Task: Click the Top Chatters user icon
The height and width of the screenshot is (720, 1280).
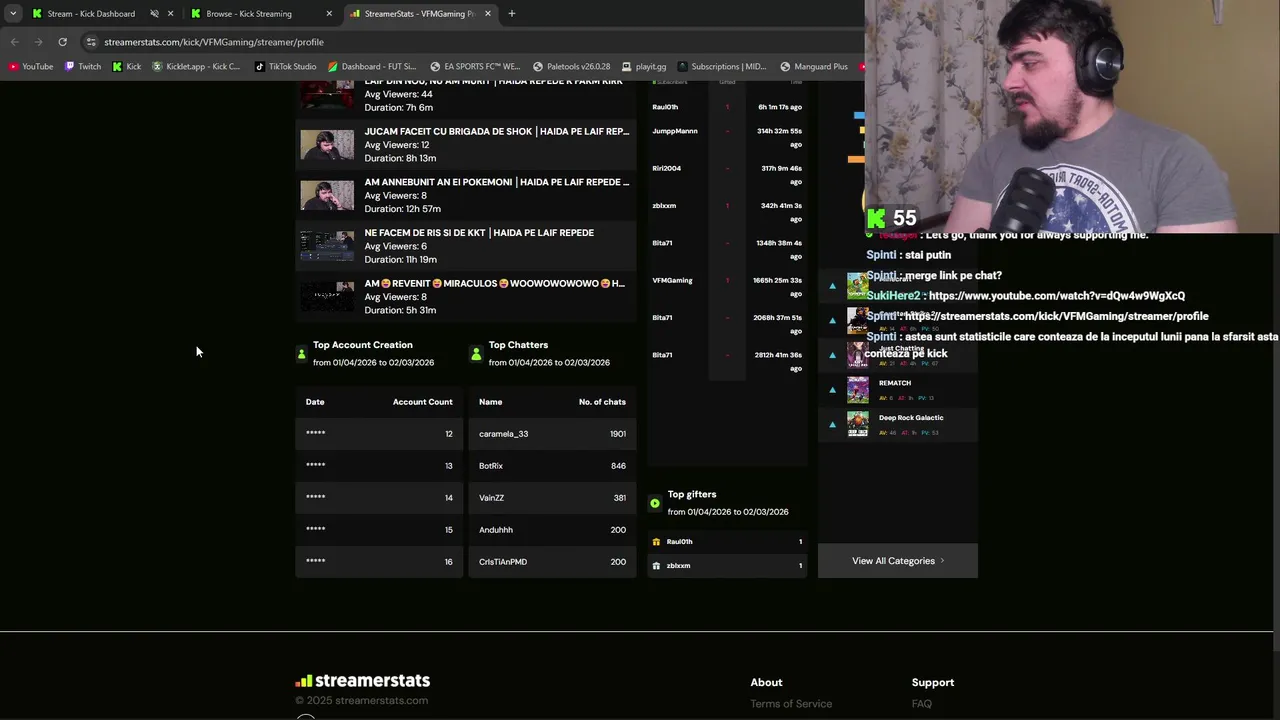Action: tap(476, 354)
